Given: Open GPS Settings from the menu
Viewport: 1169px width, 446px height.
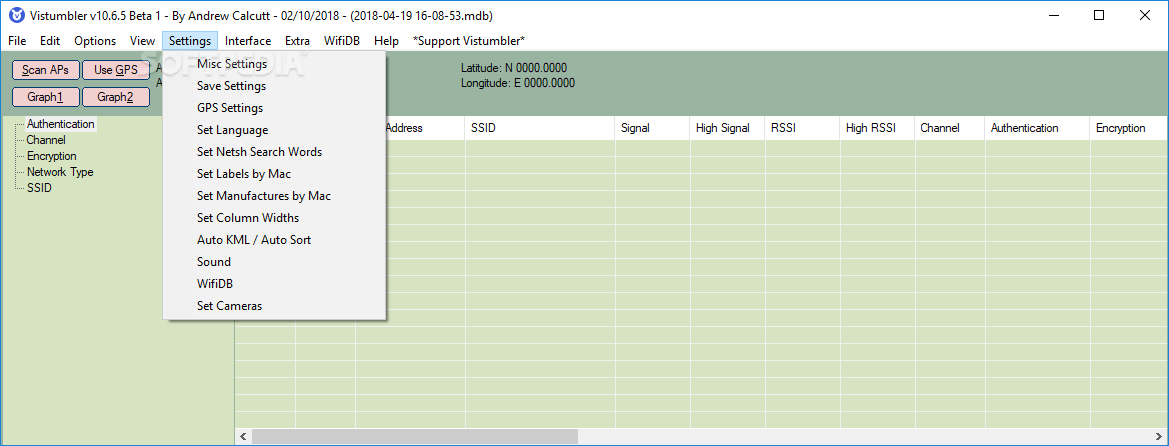Looking at the screenshot, I should point(274,108).
